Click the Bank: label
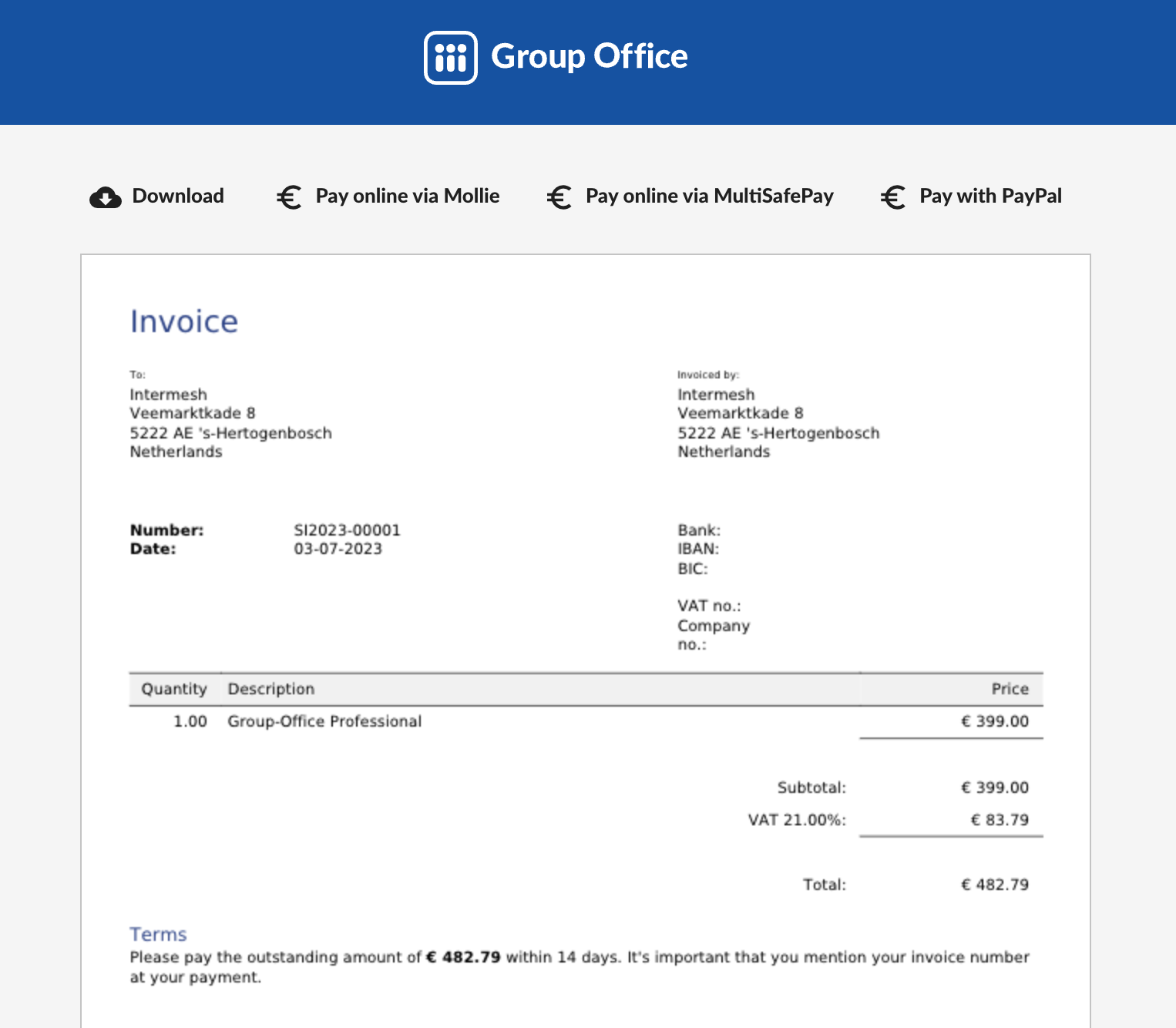The image size is (1176, 1028). 699,530
